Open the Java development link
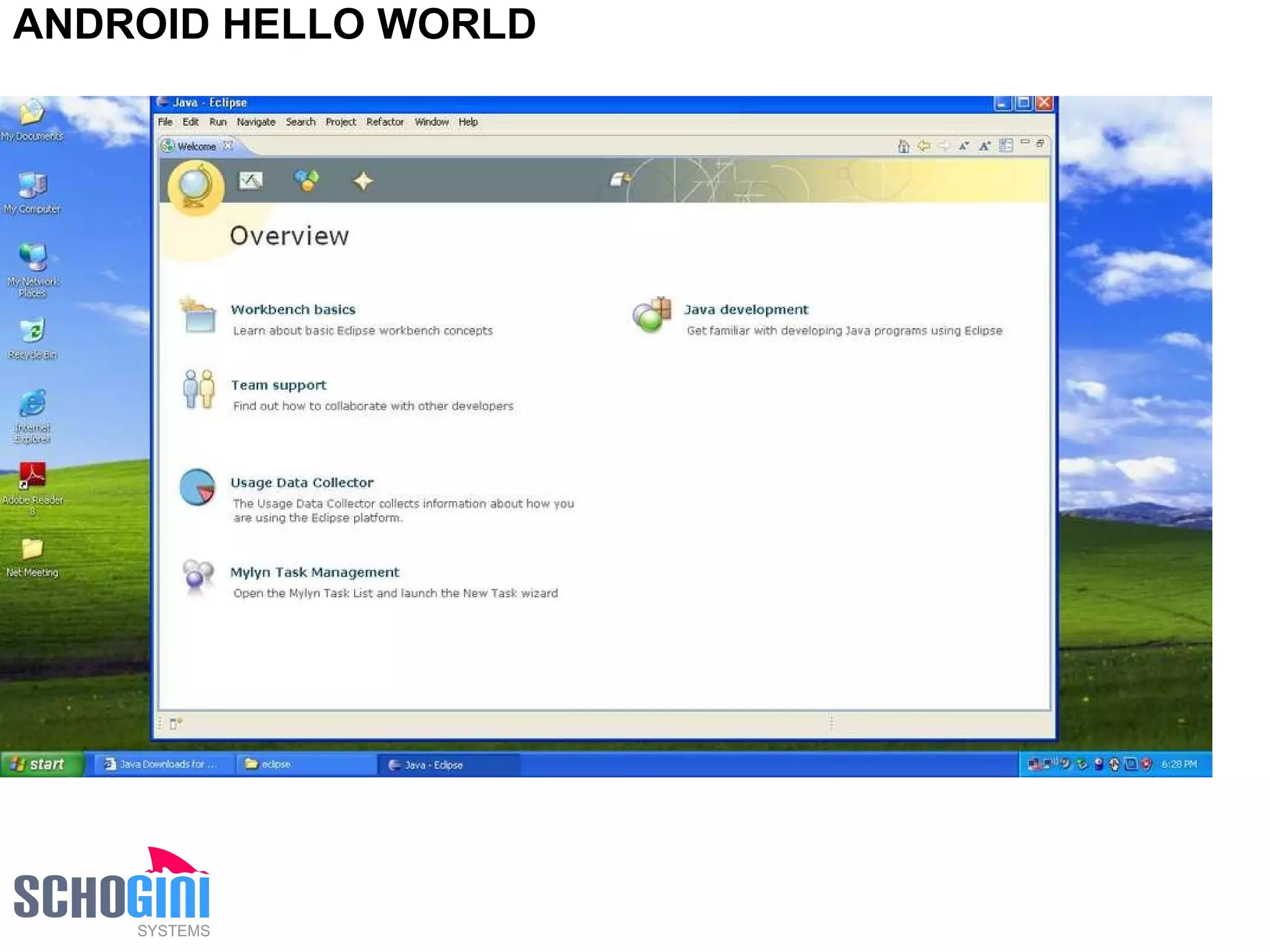1270x952 pixels. pyautogui.click(x=746, y=309)
